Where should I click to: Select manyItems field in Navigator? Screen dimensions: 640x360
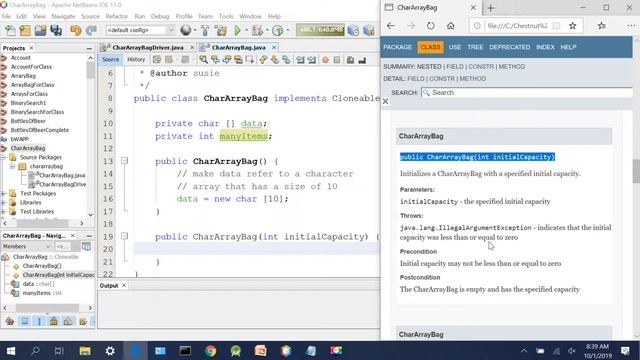click(37, 293)
